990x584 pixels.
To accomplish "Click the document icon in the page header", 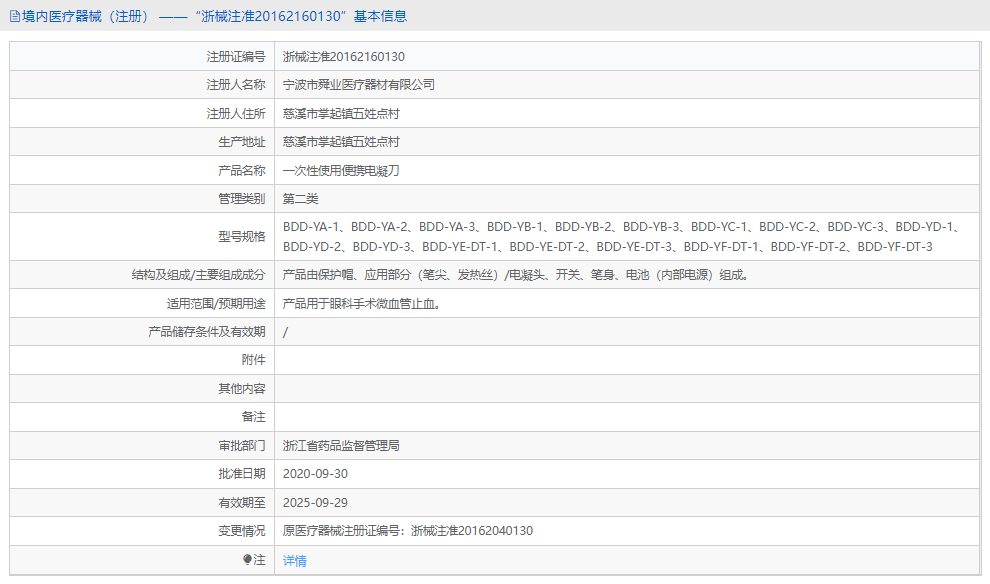I will (x=15, y=16).
